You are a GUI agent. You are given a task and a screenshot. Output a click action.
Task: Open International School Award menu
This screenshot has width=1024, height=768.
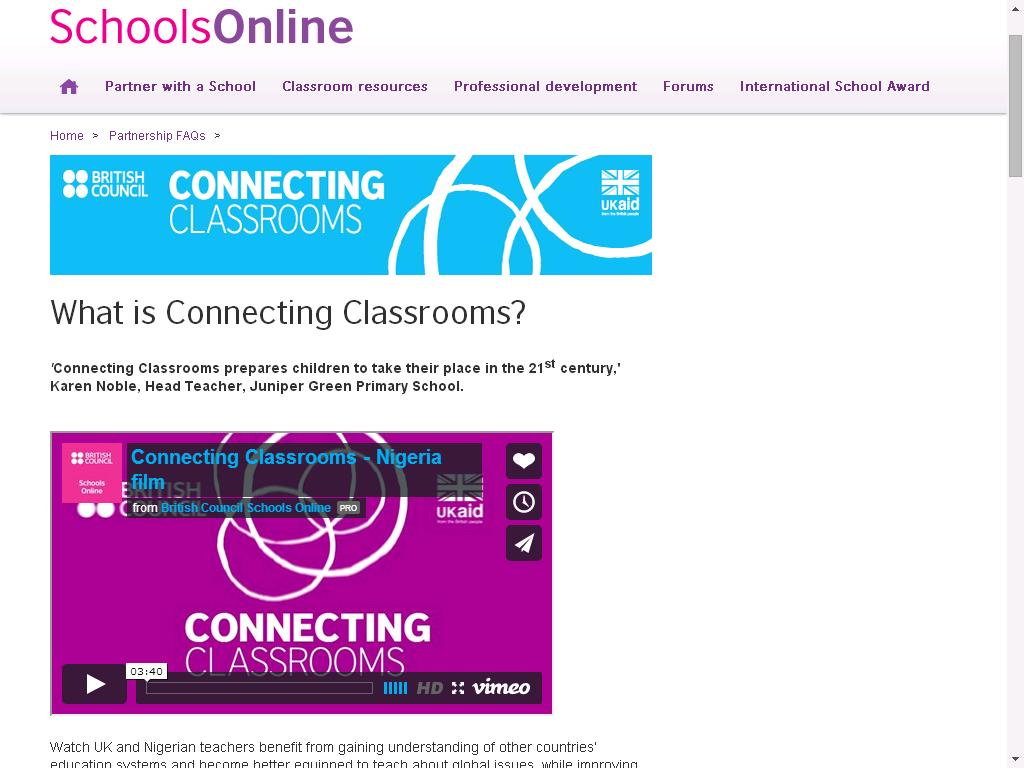click(x=835, y=86)
